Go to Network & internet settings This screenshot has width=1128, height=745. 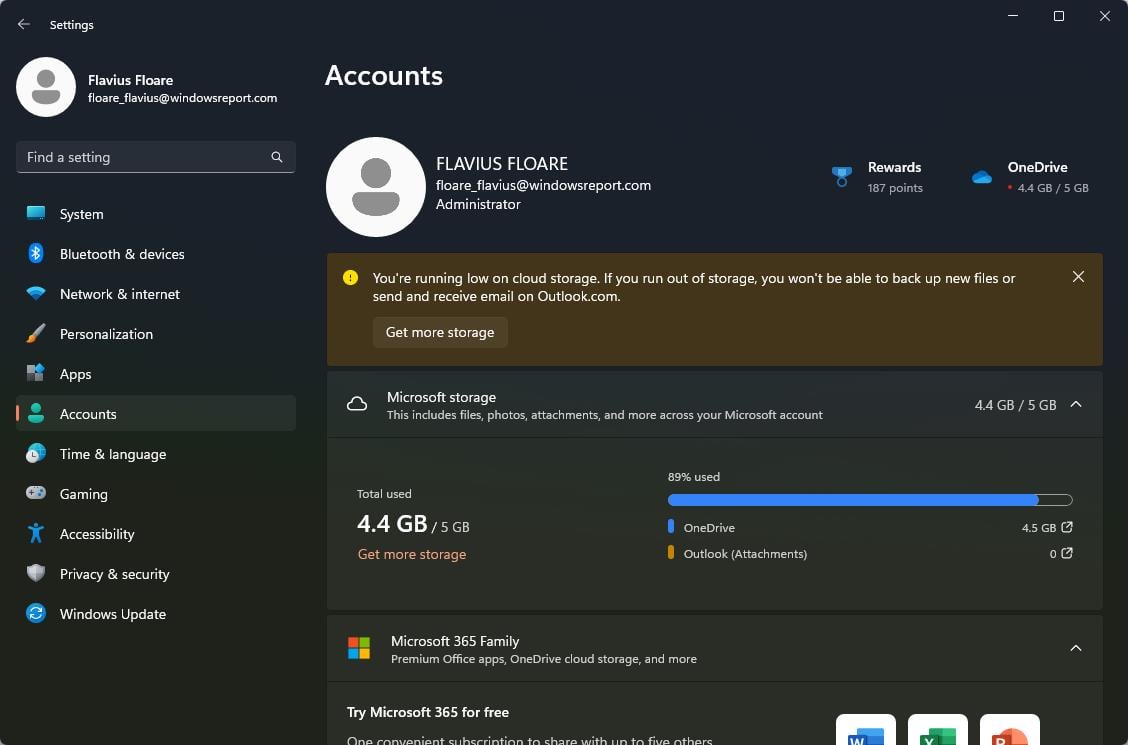pos(155,294)
